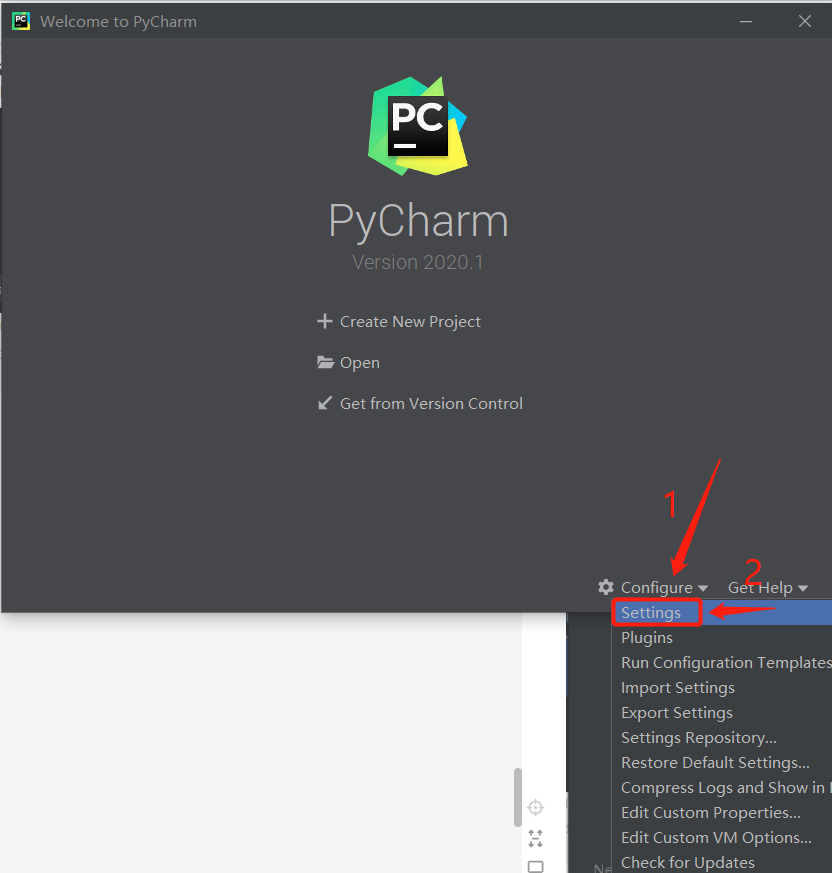Click the folder icon beside Open
The width and height of the screenshot is (832, 873).
325,362
